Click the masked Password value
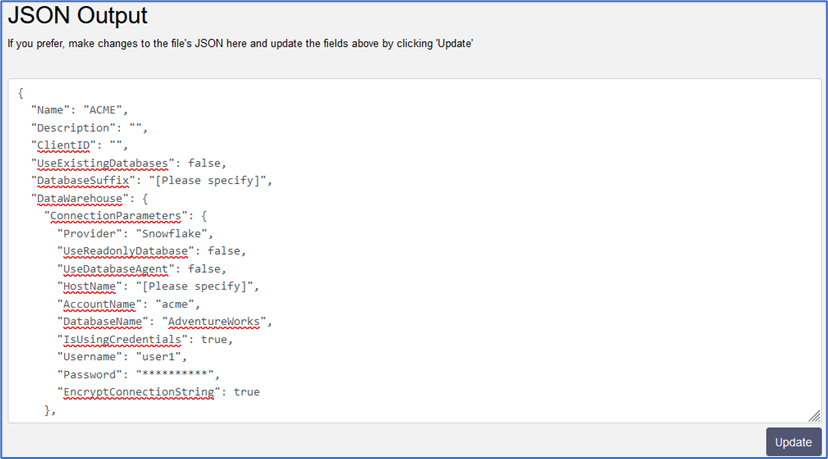828x459 pixels. coord(176,375)
